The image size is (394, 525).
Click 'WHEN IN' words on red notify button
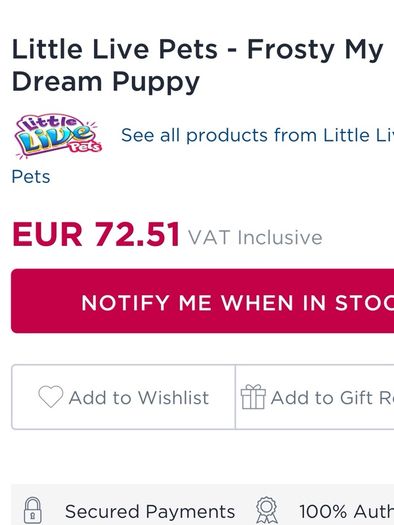pos(273,303)
